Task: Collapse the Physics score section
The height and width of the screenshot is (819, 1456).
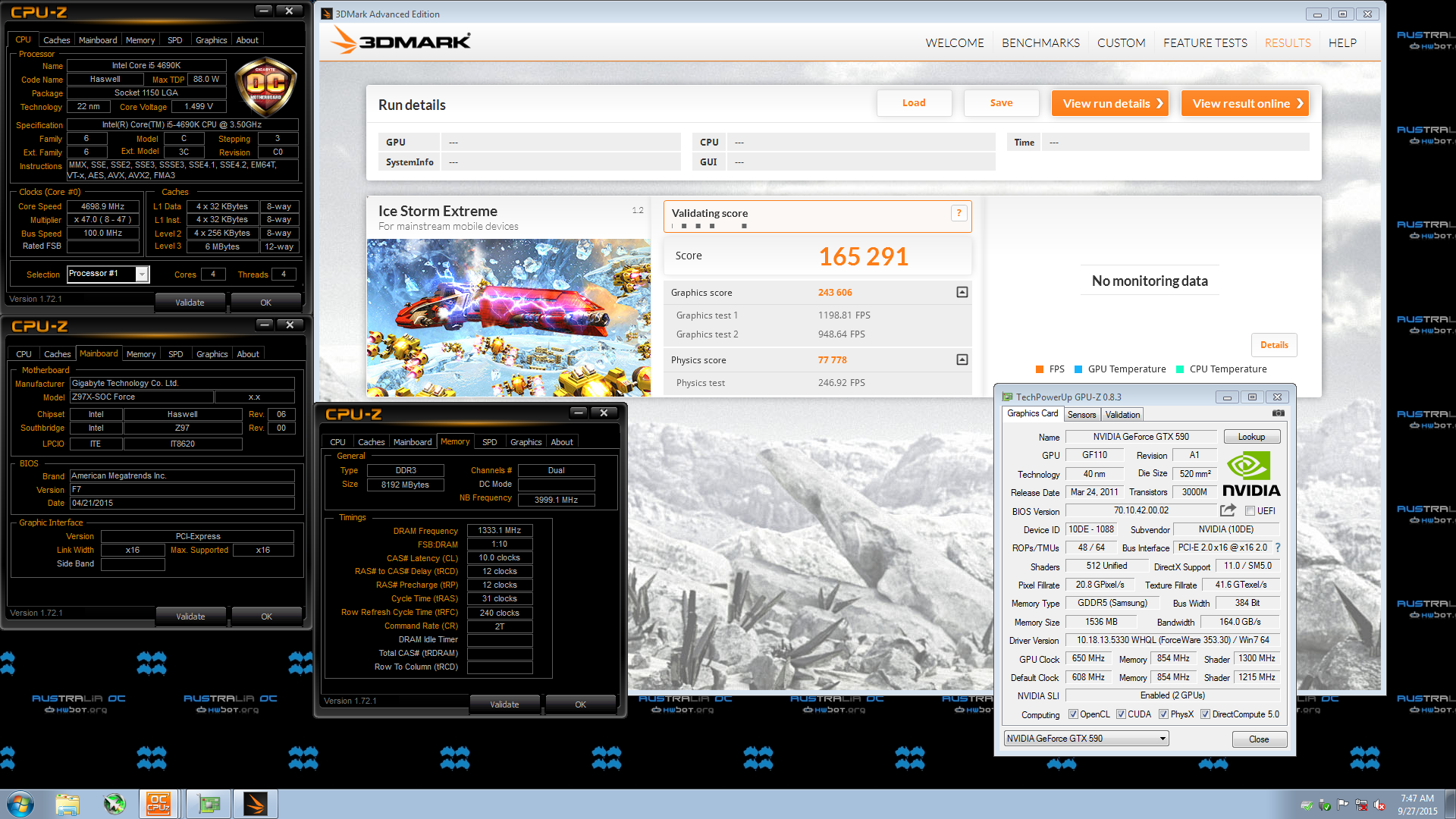Action: tap(962, 359)
